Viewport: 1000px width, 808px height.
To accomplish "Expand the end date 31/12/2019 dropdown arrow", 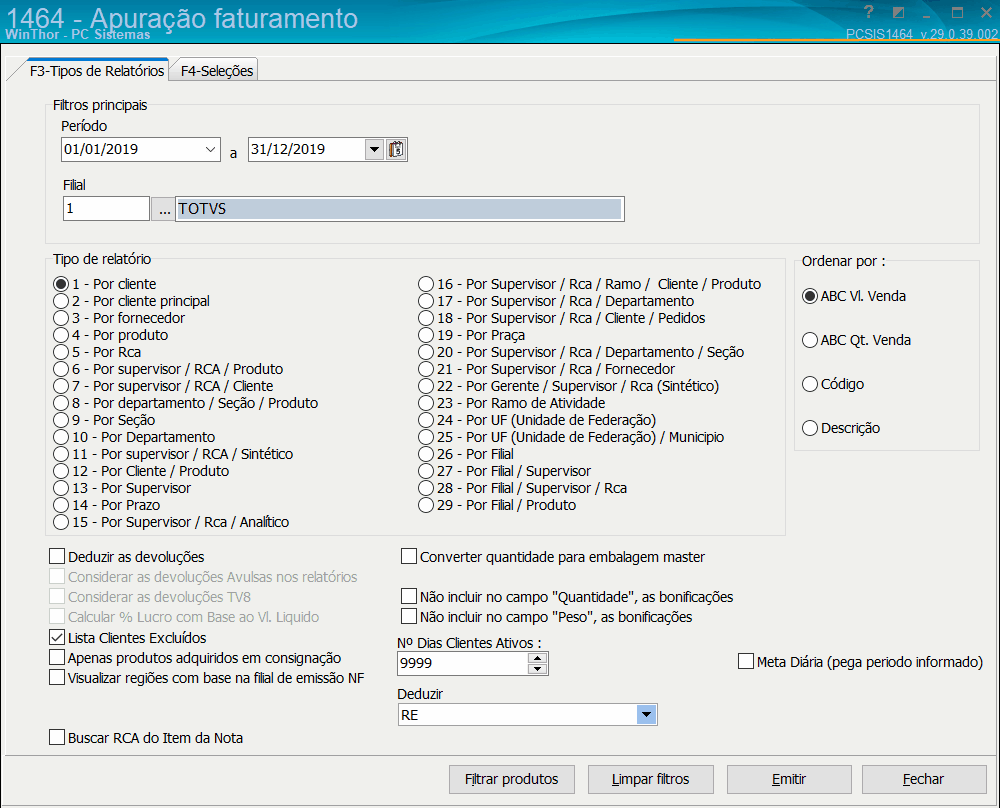I will [374, 150].
